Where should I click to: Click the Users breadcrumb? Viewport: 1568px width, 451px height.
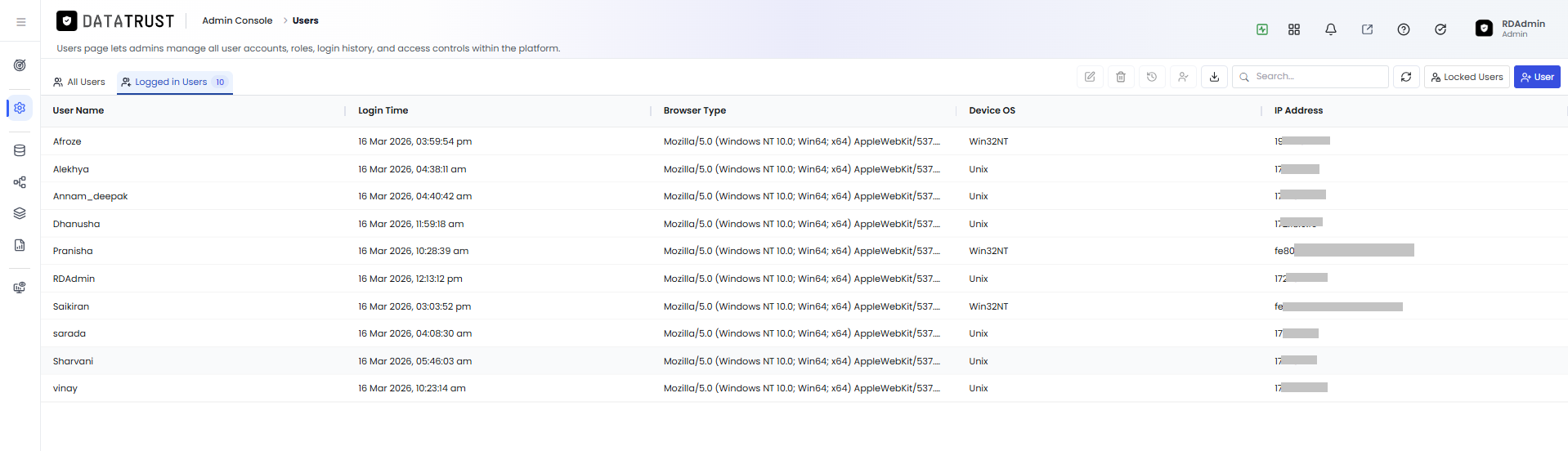click(305, 20)
